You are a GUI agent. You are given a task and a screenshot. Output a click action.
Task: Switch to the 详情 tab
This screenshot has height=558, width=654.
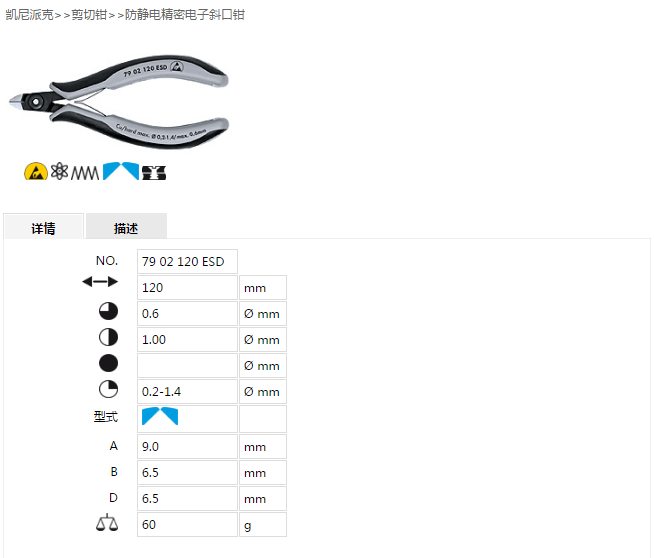point(43,228)
